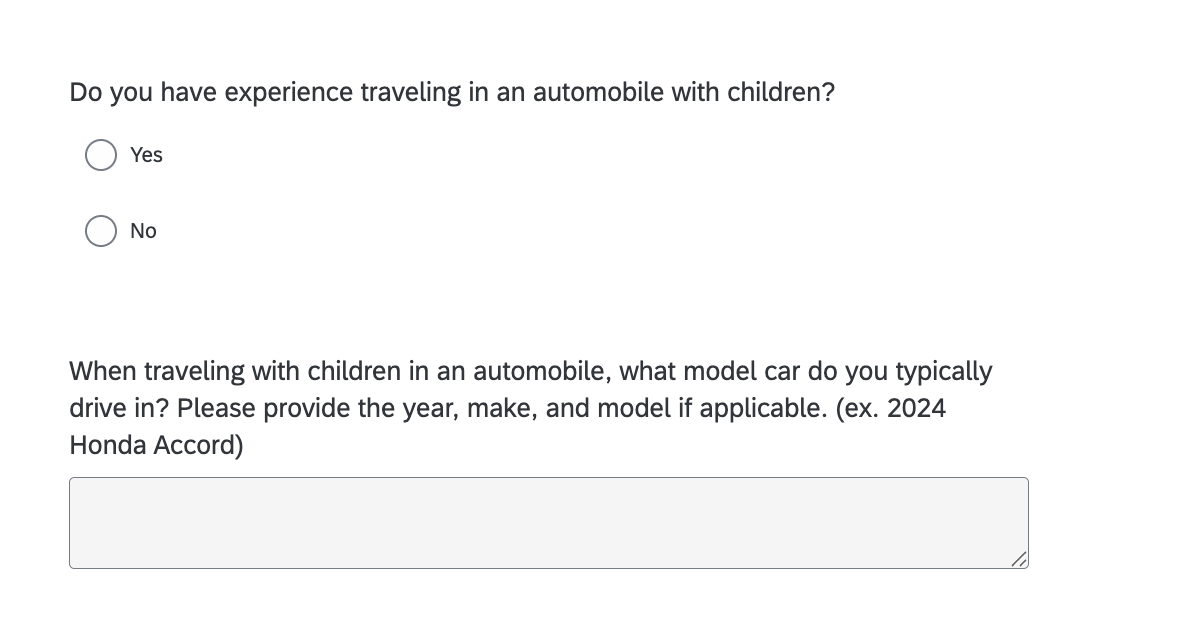
Task: Click the word 'typically' in second question
Action: tap(943, 372)
